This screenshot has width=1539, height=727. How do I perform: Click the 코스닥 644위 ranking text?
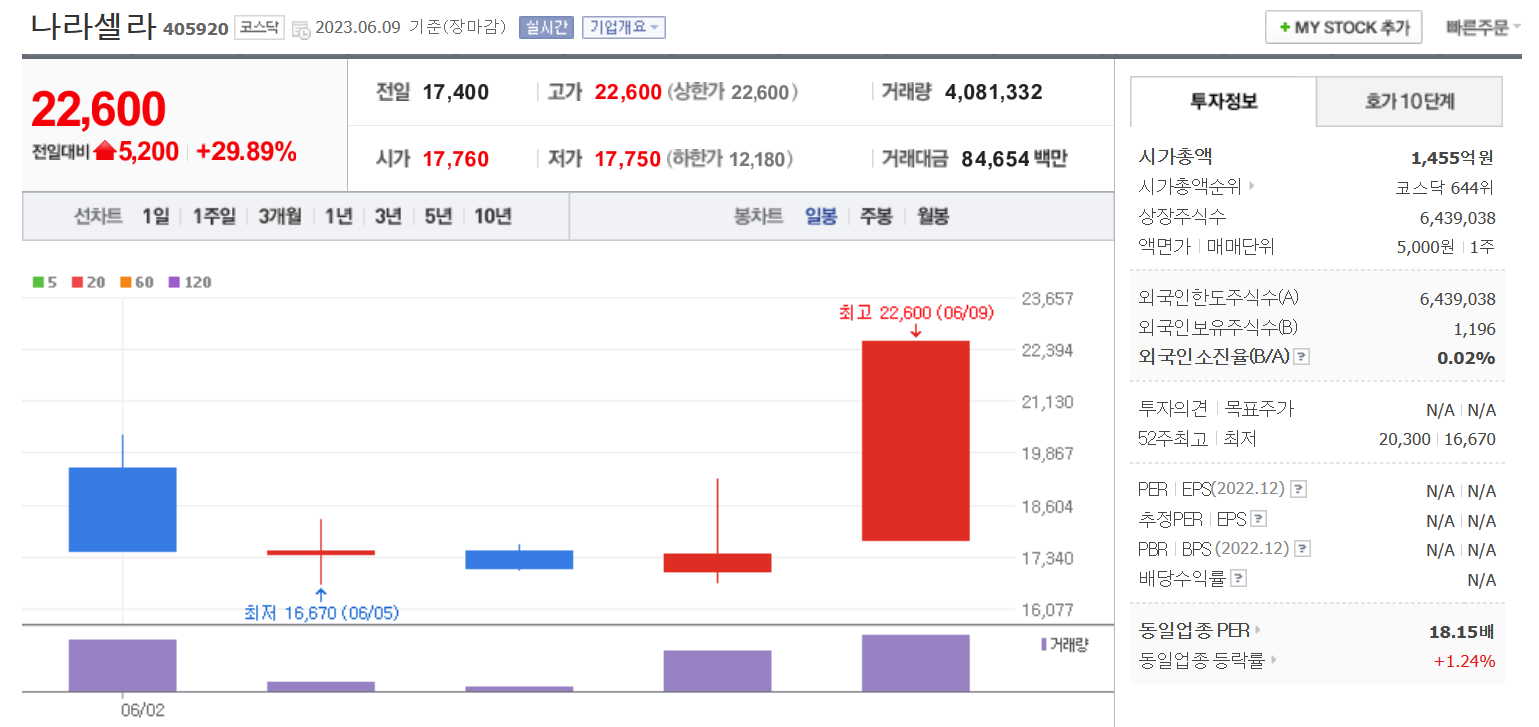coord(1444,187)
